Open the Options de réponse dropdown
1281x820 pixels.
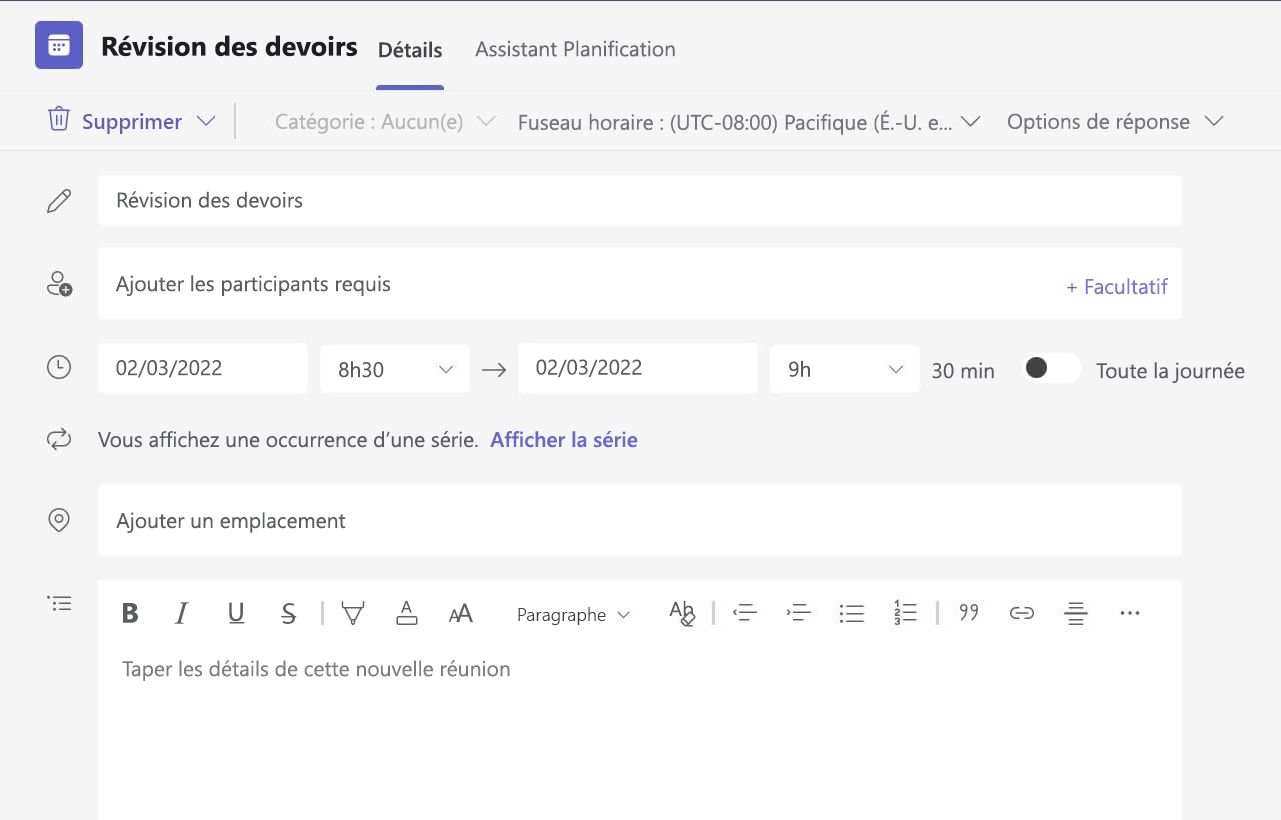[x=1115, y=122]
